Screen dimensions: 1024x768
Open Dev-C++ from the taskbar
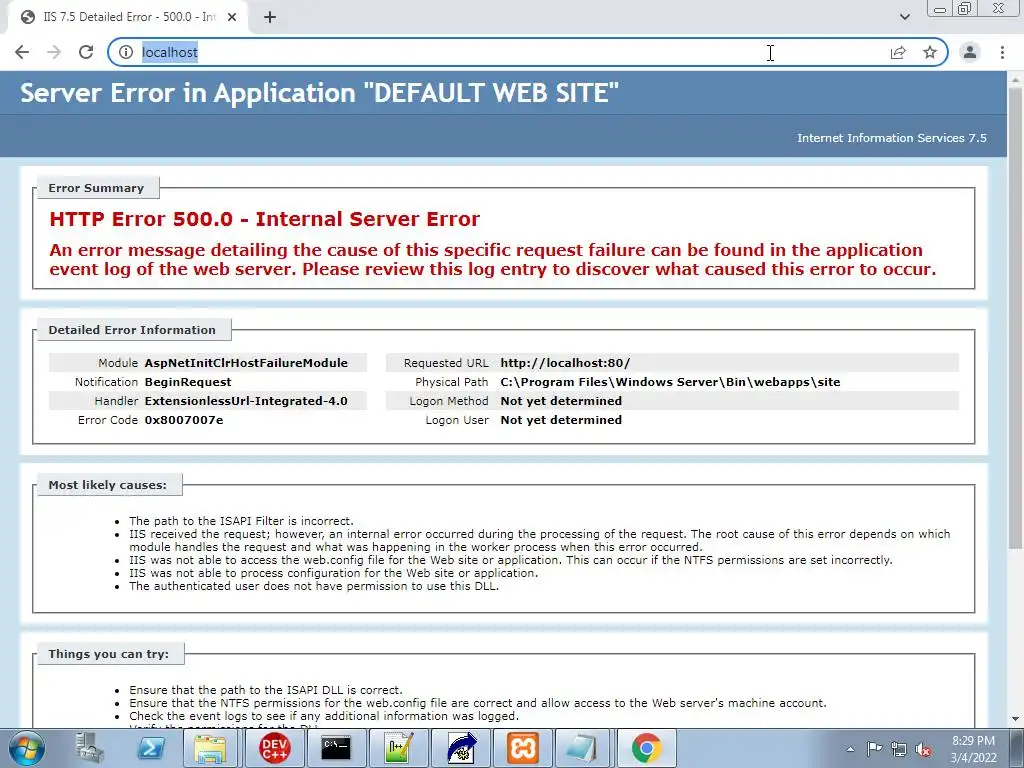(x=274, y=748)
